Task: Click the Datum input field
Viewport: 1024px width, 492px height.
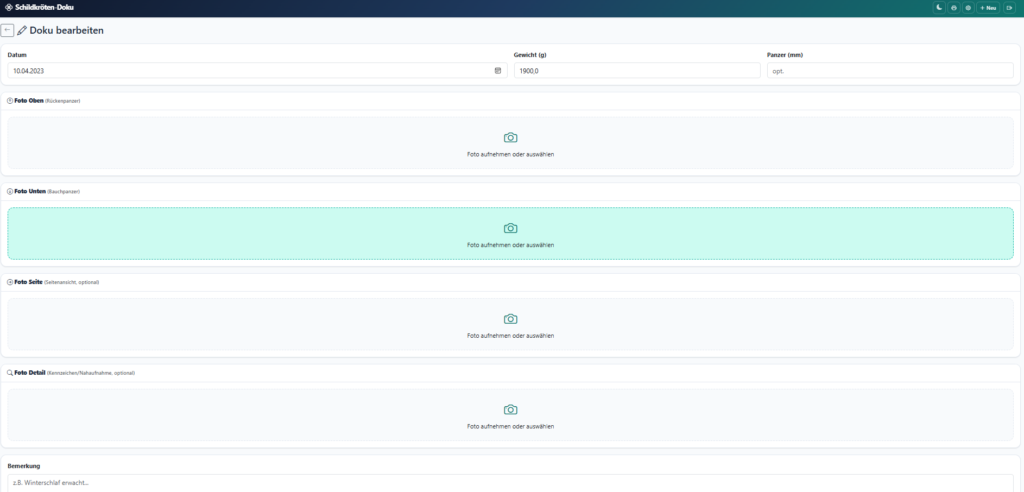Action: pos(250,71)
